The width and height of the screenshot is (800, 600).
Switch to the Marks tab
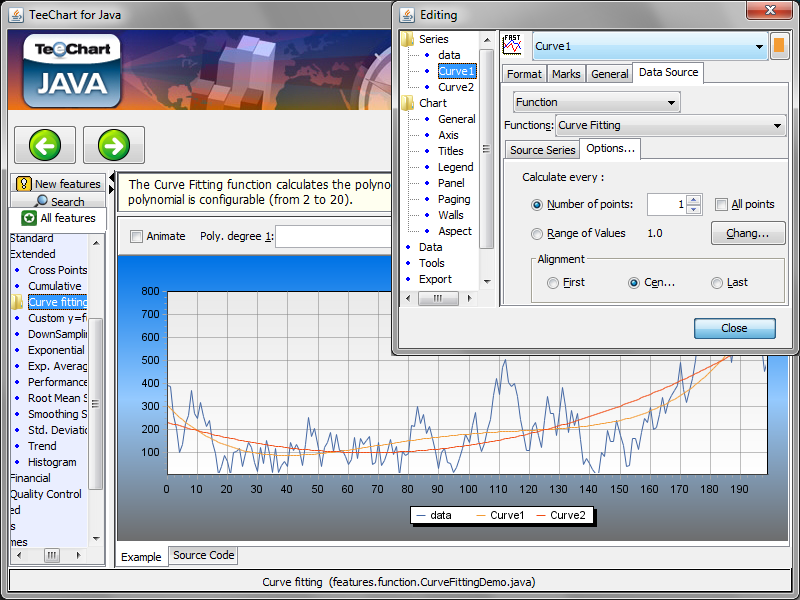[x=566, y=74]
